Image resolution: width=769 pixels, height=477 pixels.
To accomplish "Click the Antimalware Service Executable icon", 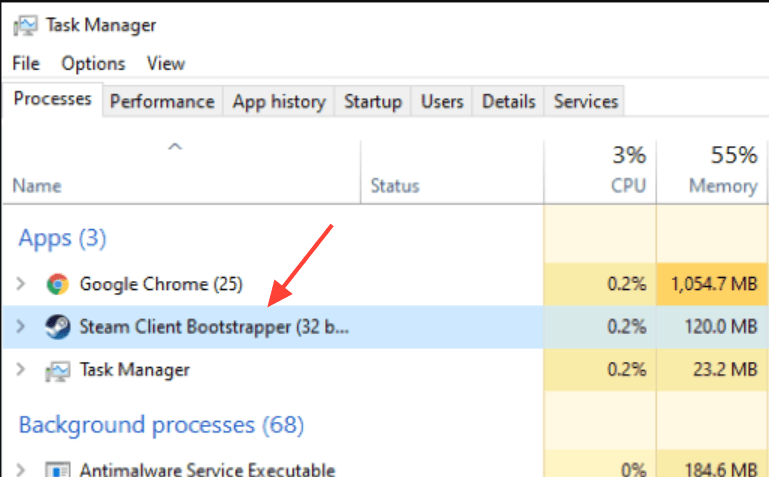I will pos(57,468).
